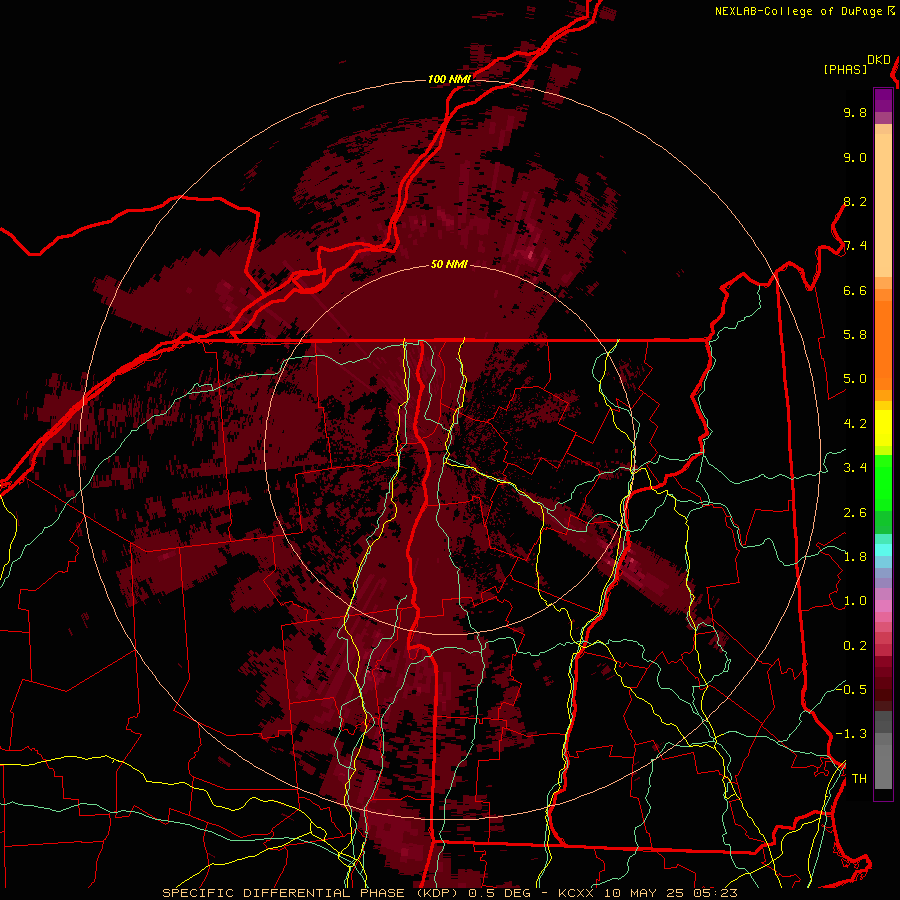Click the 0.2 legend value
Viewport: 900px width, 900px height.
point(855,646)
